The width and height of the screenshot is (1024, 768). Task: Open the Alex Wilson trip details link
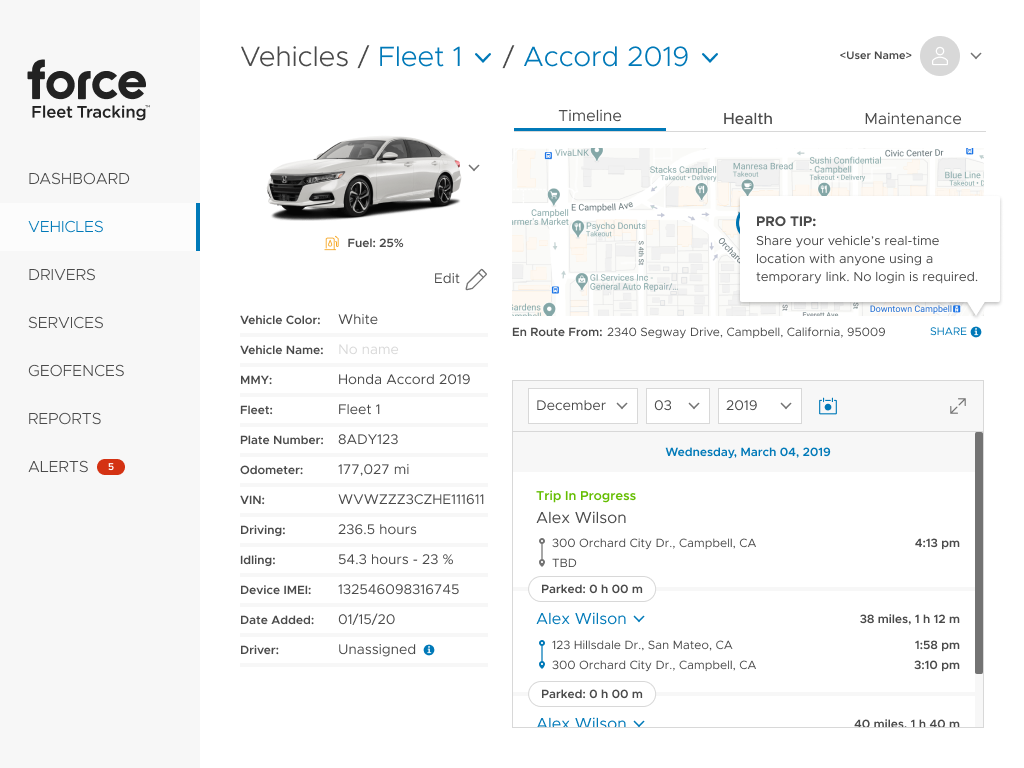[582, 618]
